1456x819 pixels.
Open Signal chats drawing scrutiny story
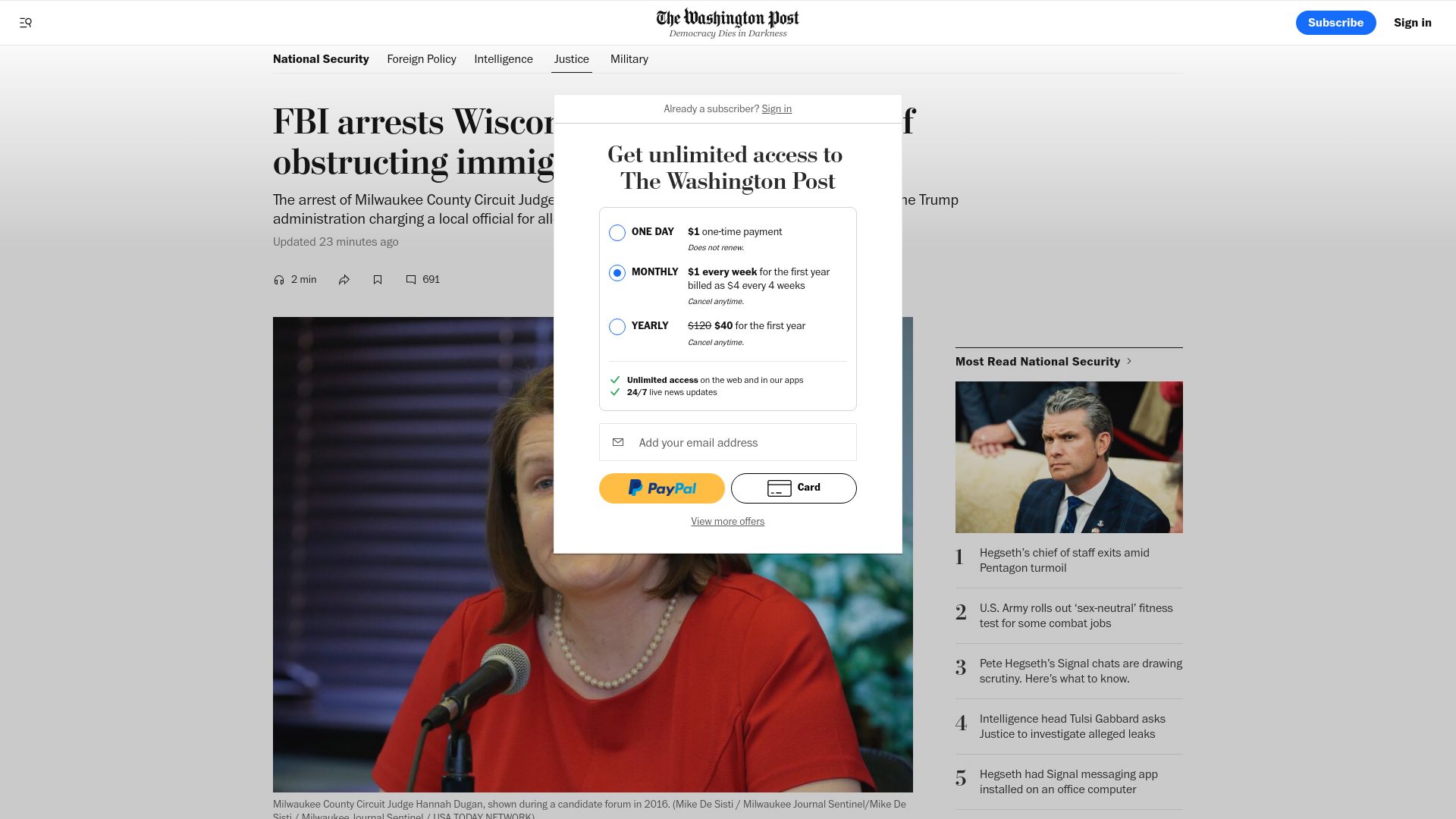[x=1081, y=671]
